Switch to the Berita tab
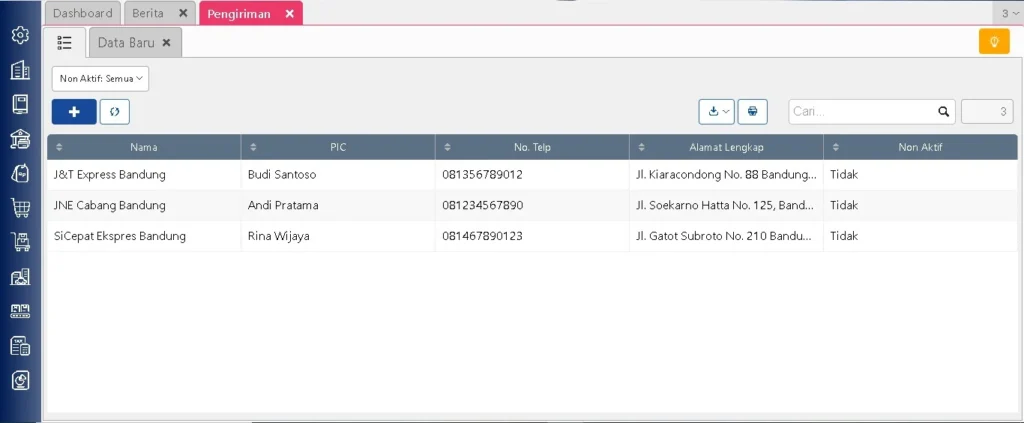The height and width of the screenshot is (423, 1024). [x=148, y=13]
